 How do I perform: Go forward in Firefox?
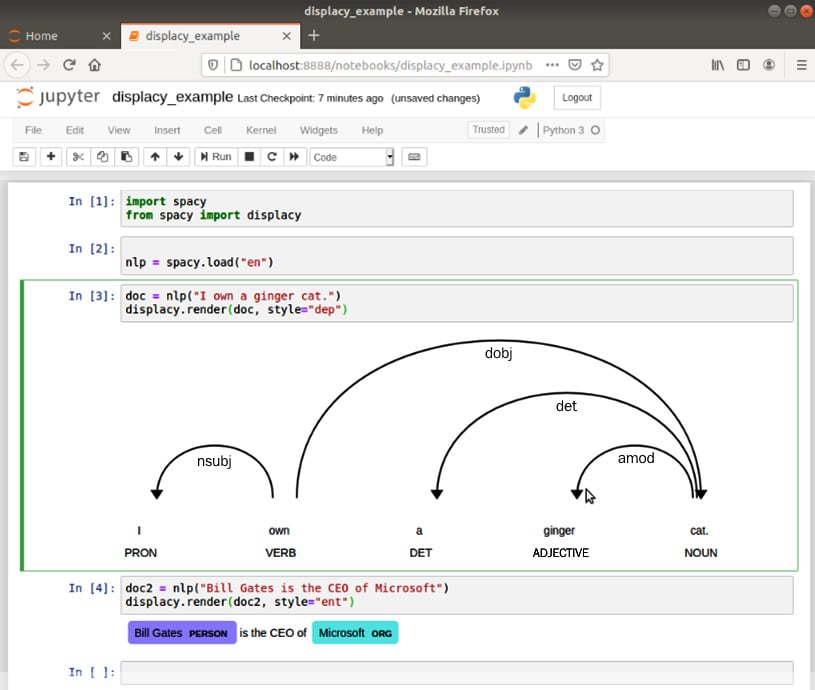[x=44, y=65]
